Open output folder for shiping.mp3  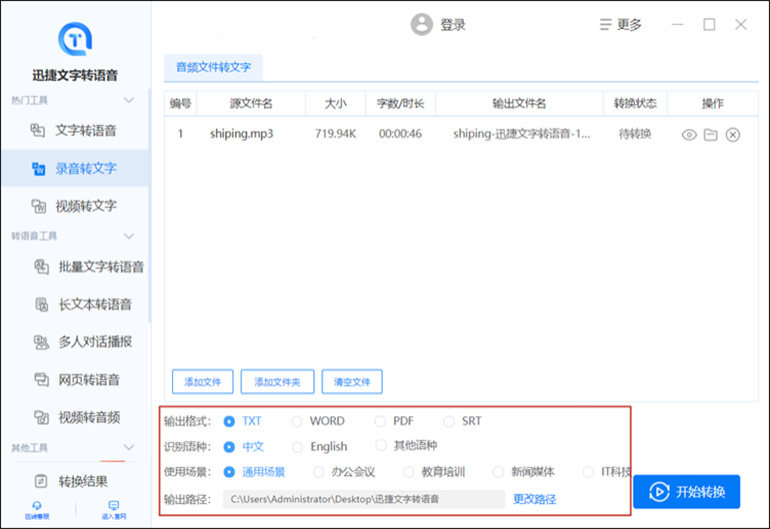[x=711, y=135]
